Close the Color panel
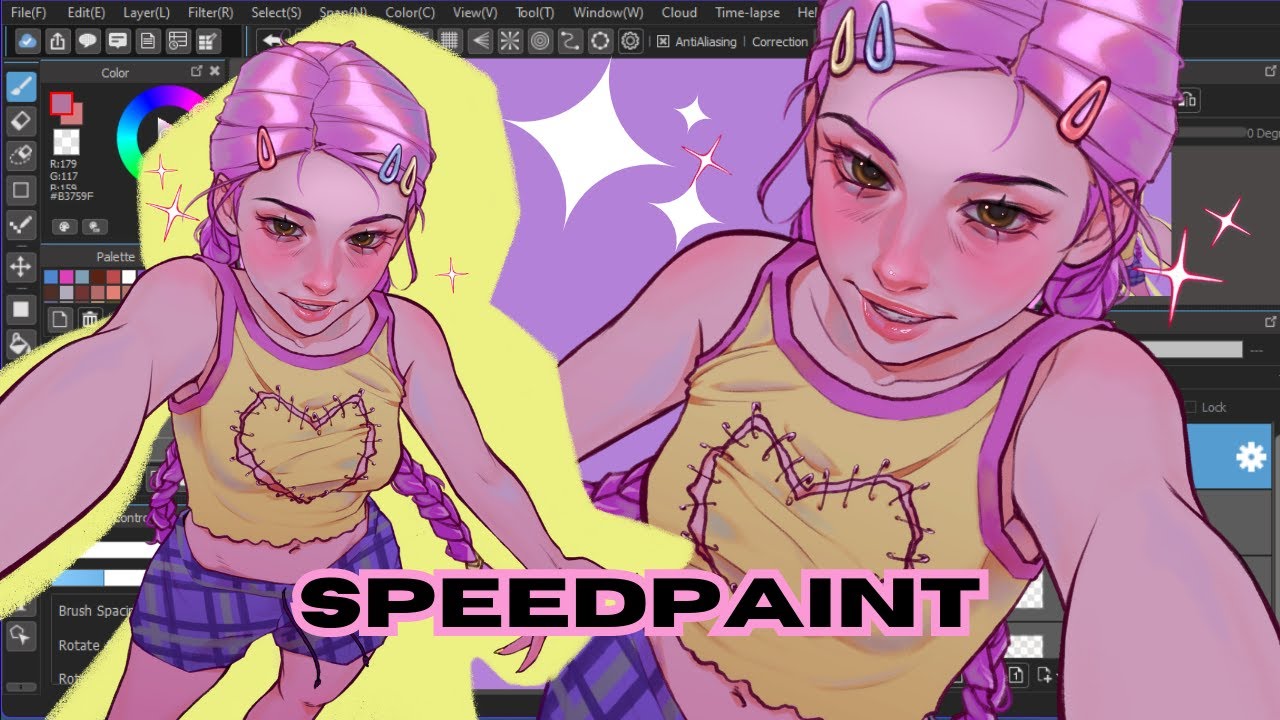The width and height of the screenshot is (1280, 720). (x=214, y=72)
